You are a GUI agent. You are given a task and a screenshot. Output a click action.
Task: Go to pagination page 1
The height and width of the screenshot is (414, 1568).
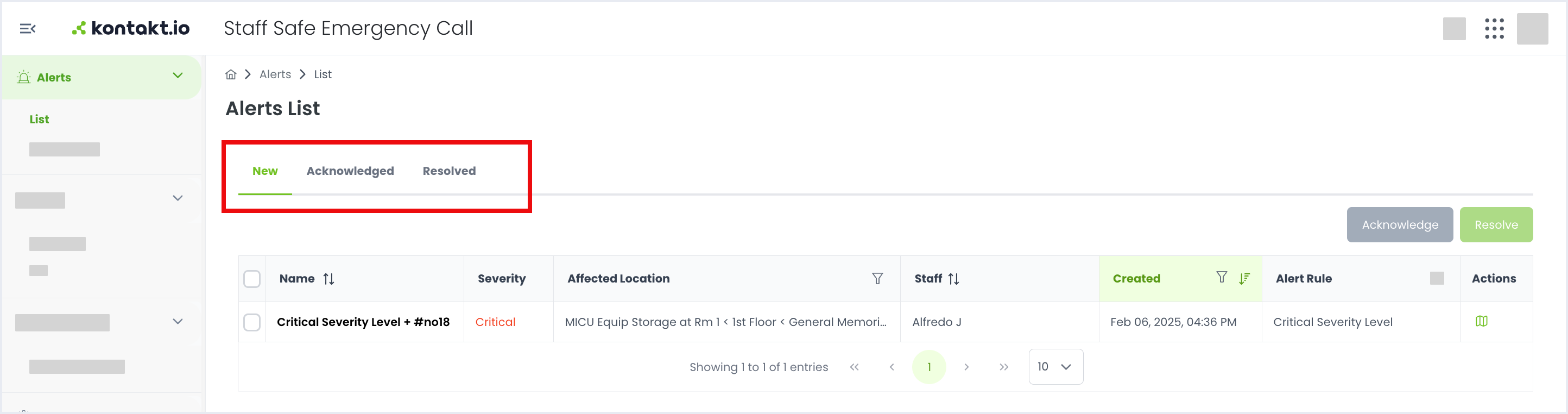click(x=929, y=367)
